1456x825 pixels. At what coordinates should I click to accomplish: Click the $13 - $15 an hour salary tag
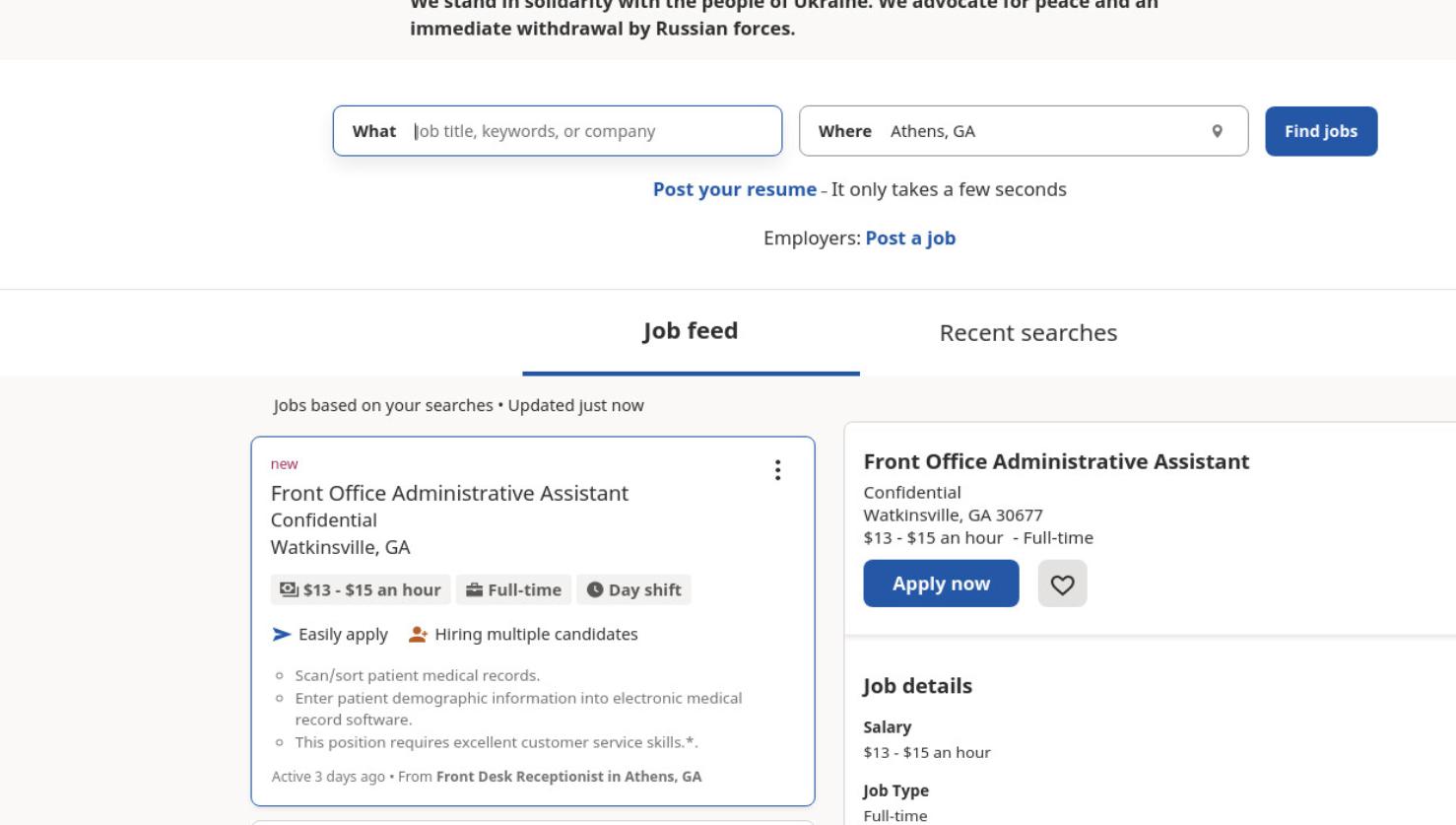[361, 589]
